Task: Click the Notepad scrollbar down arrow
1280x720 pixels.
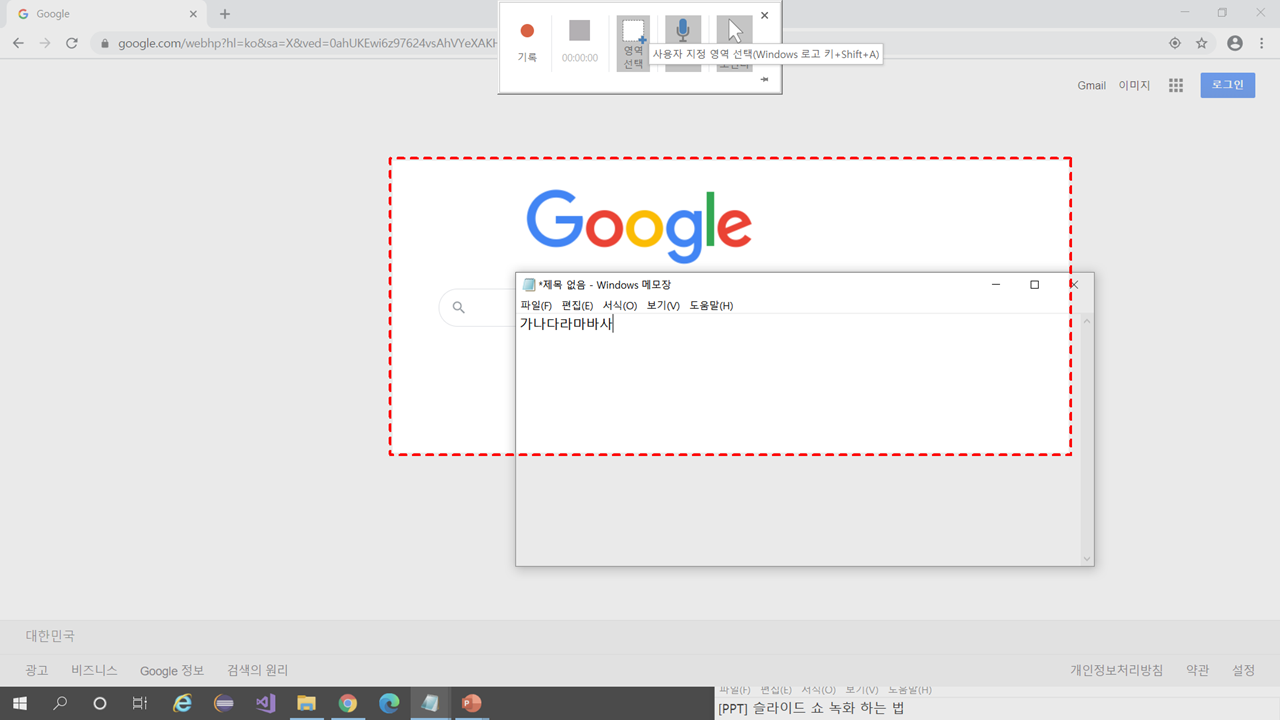Action: coord(1087,559)
